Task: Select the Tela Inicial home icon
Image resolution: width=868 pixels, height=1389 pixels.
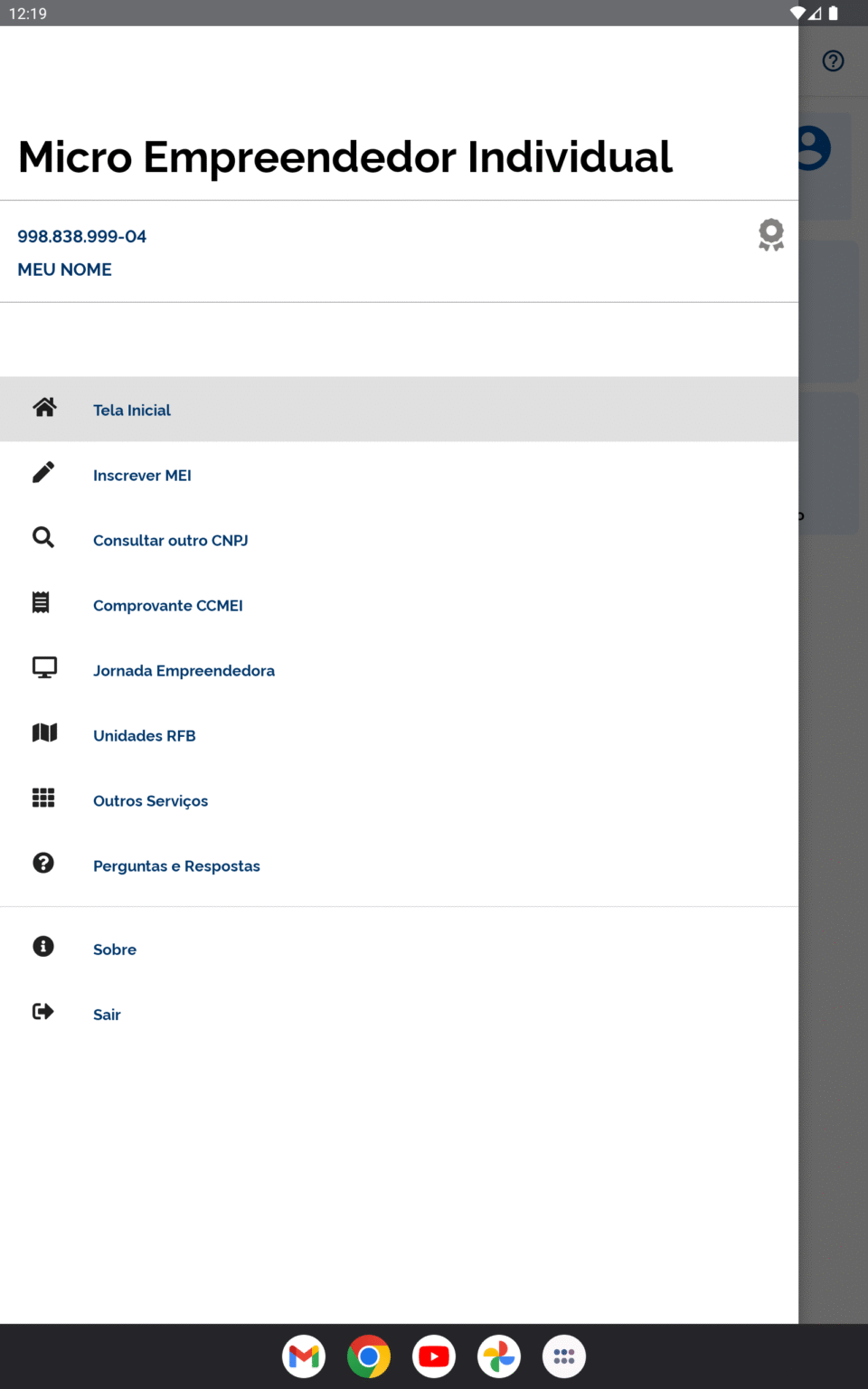Action: point(43,407)
